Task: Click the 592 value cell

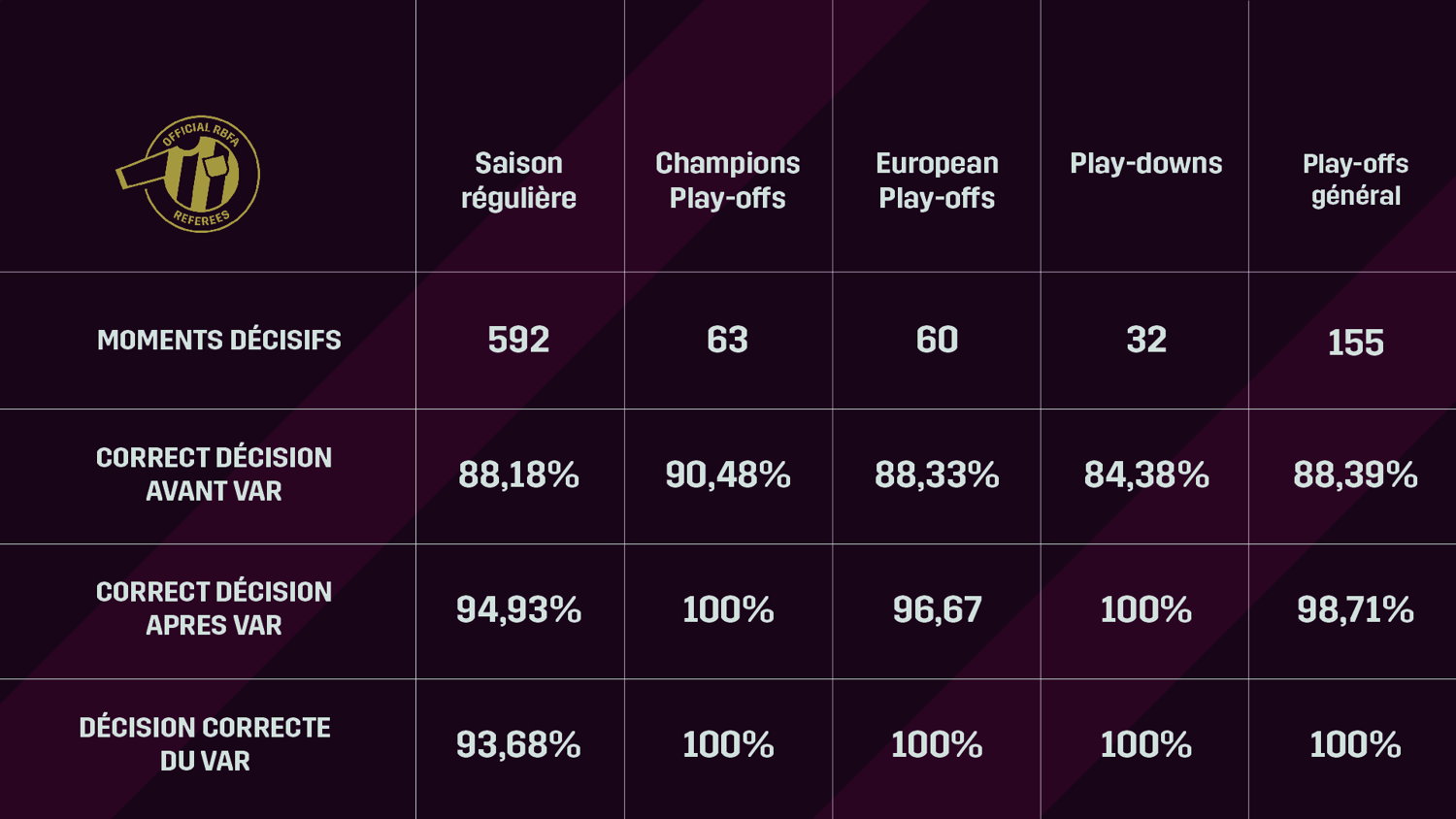Action: coord(518,340)
